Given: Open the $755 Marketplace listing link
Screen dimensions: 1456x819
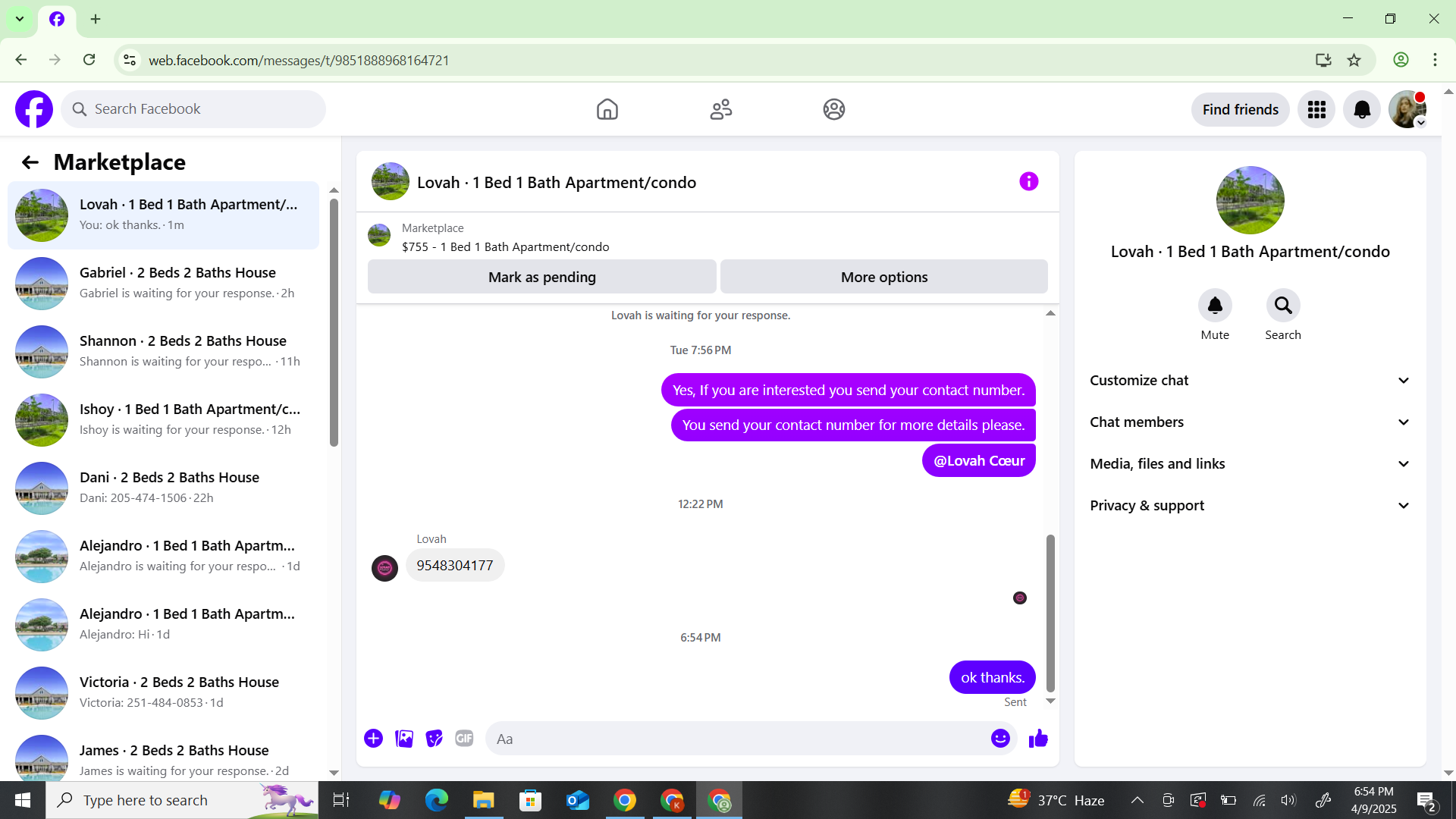Looking at the screenshot, I should click(505, 247).
